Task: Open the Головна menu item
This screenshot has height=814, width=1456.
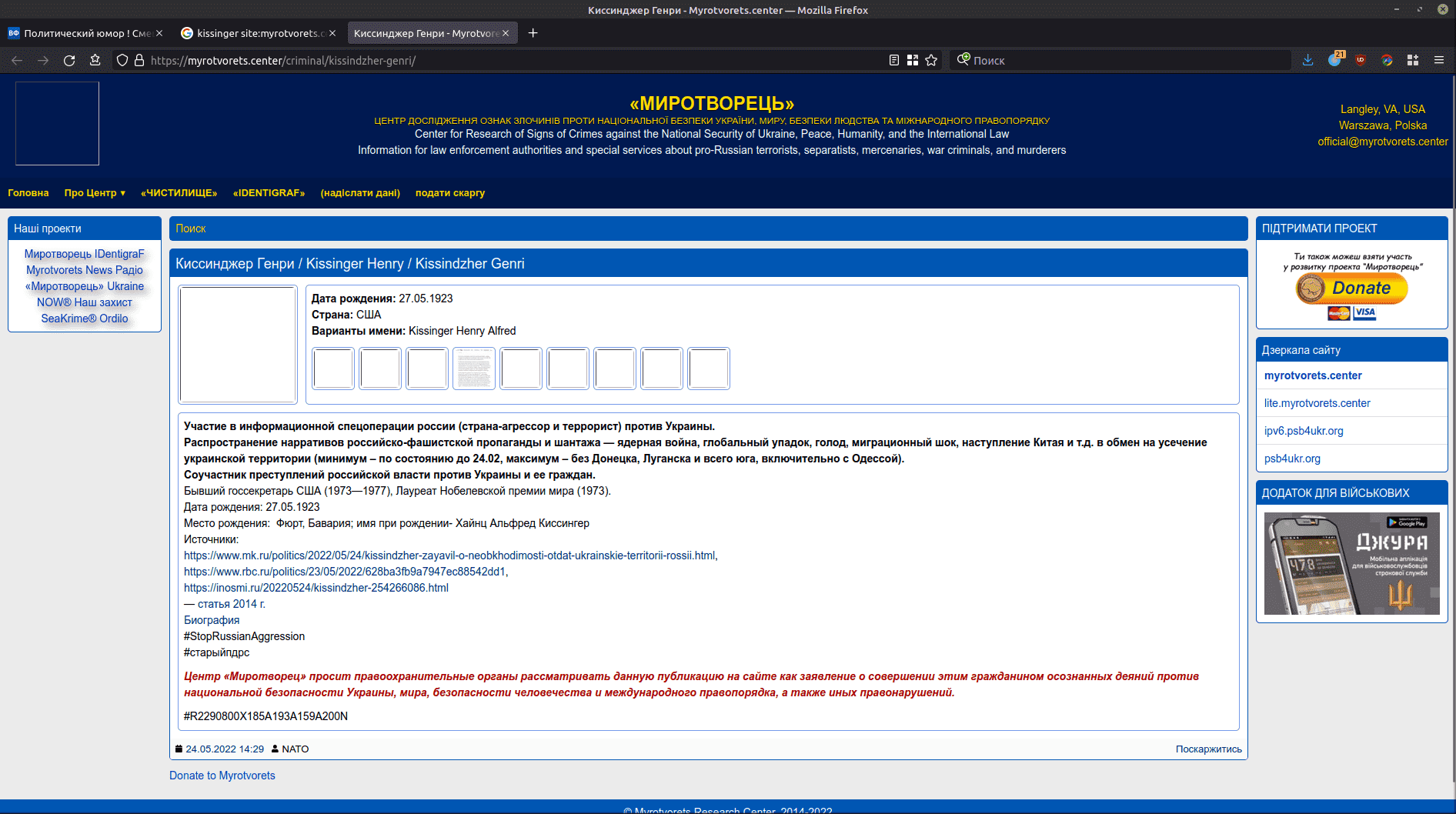Action: 28,193
